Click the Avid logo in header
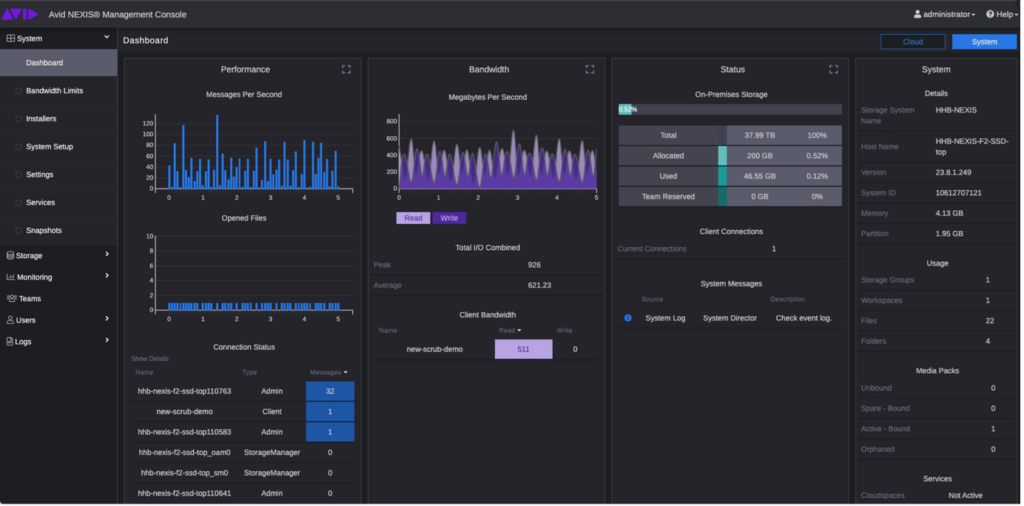The image size is (1024, 506). pyautogui.click(x=20, y=14)
